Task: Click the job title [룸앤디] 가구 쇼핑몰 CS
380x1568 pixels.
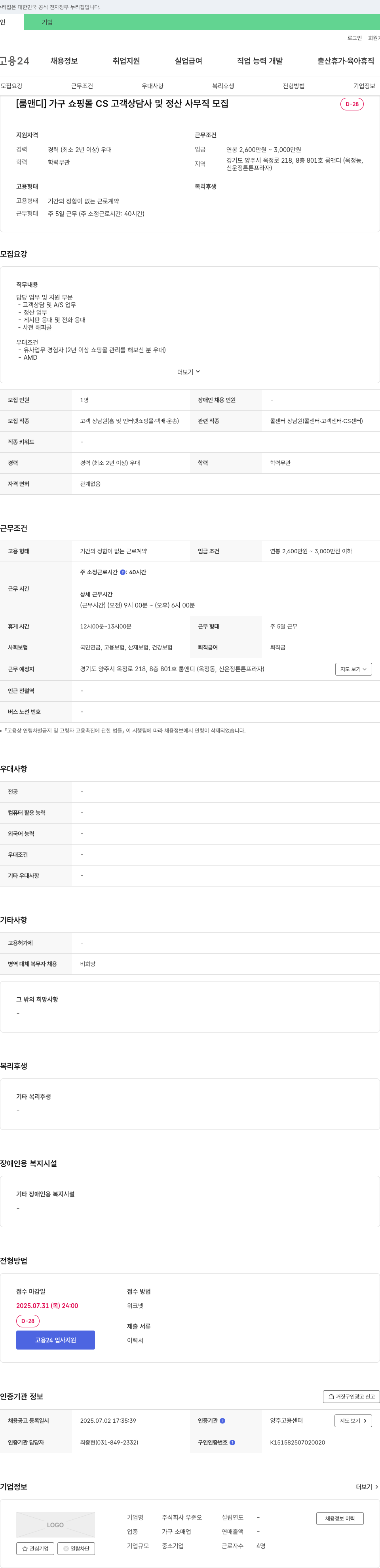Action: (122, 103)
